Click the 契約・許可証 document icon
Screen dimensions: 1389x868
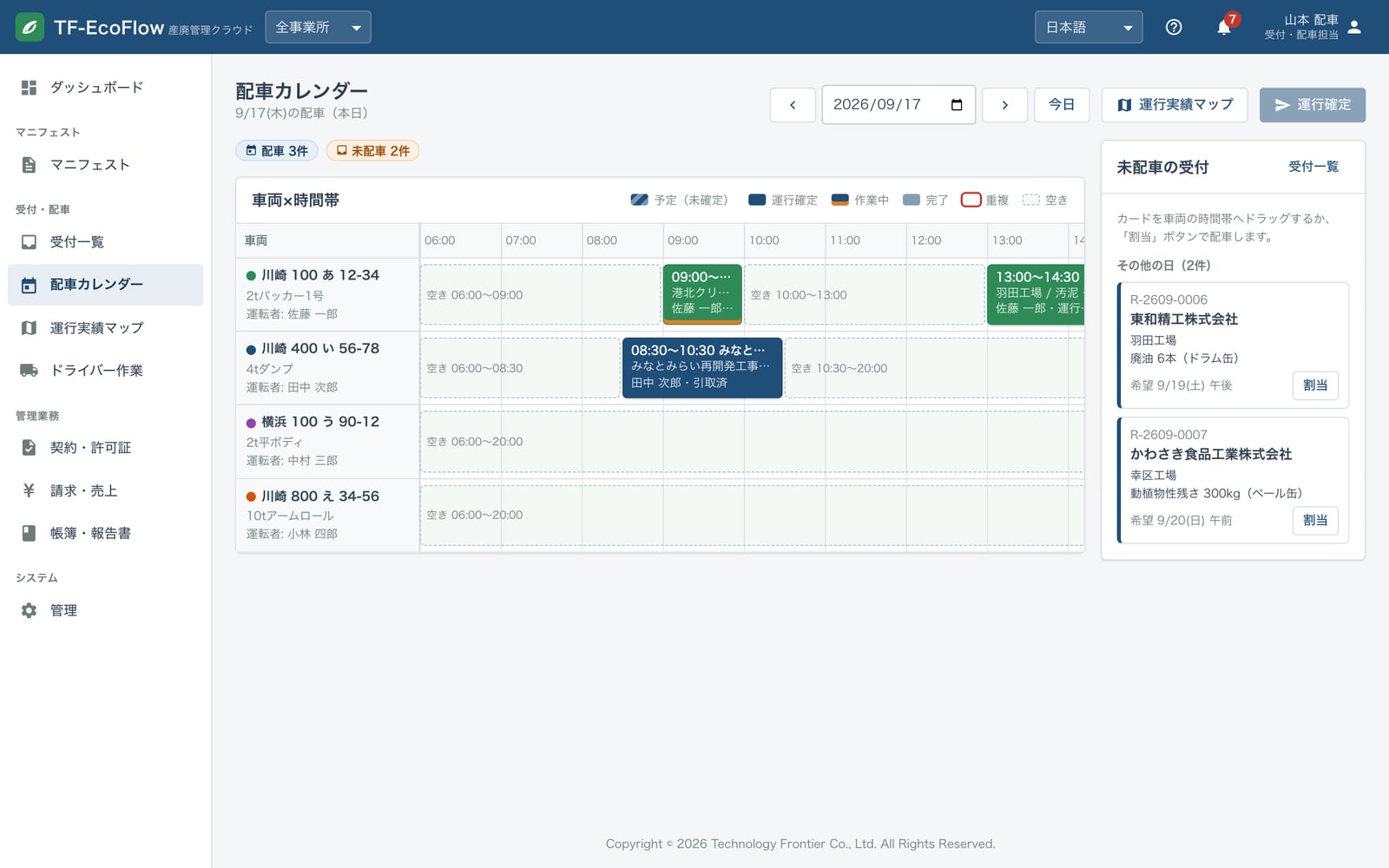click(x=29, y=448)
